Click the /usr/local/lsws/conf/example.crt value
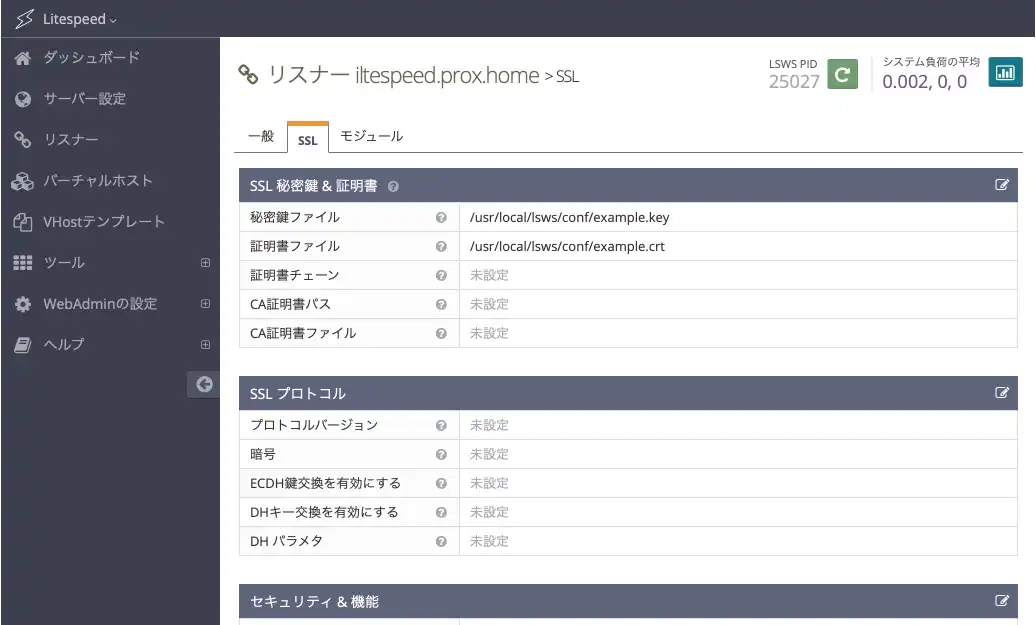Viewport: 1036px width, 625px height. (x=567, y=246)
